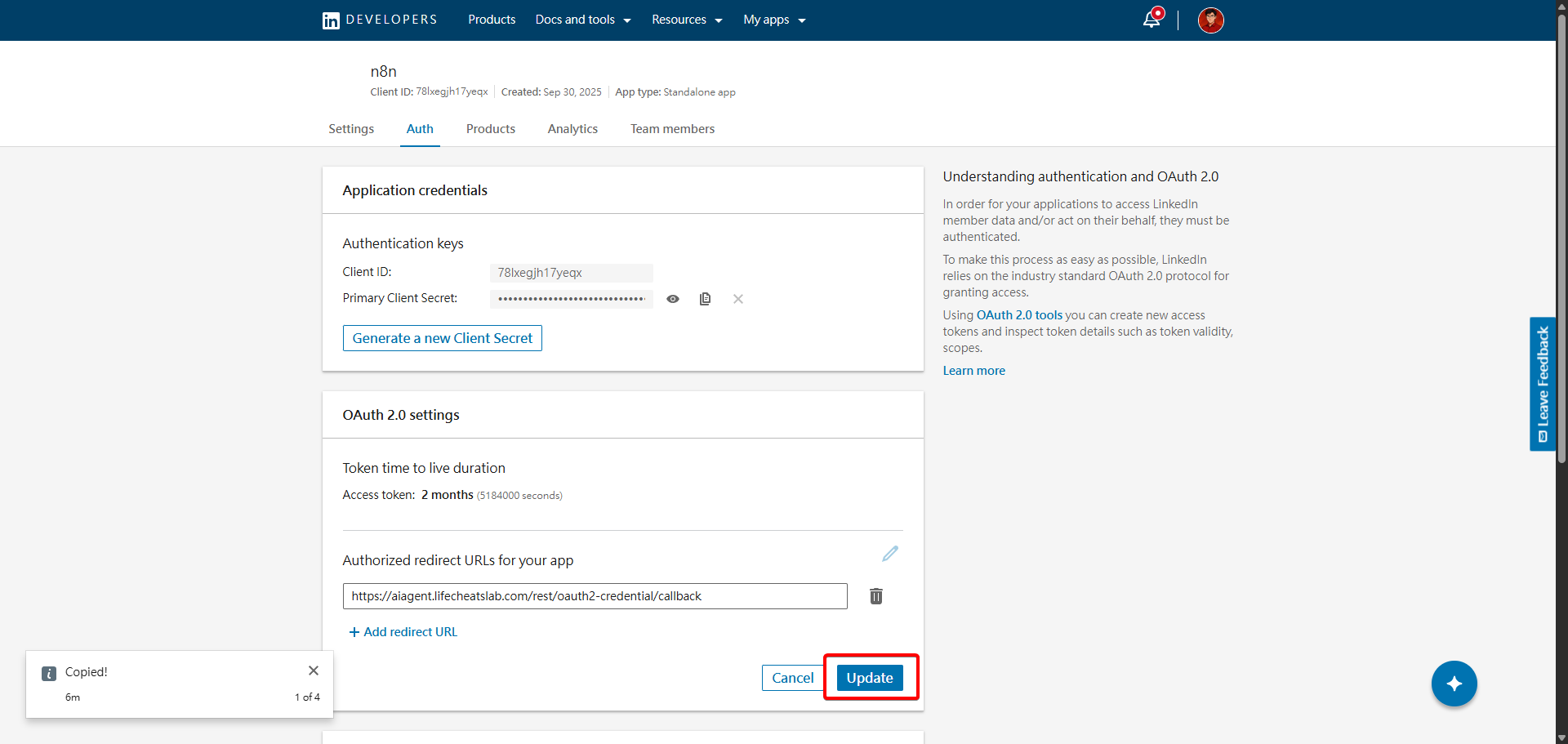
Task: Edit authorized redirect URLs with pencil icon
Action: [889, 554]
